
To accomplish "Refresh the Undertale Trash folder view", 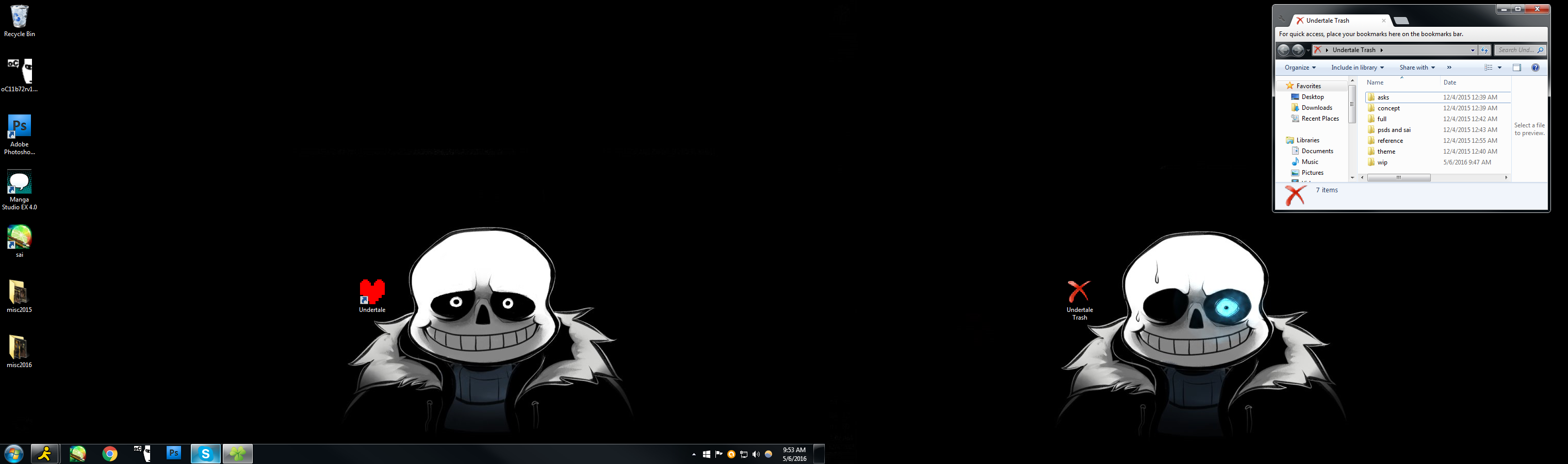I will (x=1484, y=50).
